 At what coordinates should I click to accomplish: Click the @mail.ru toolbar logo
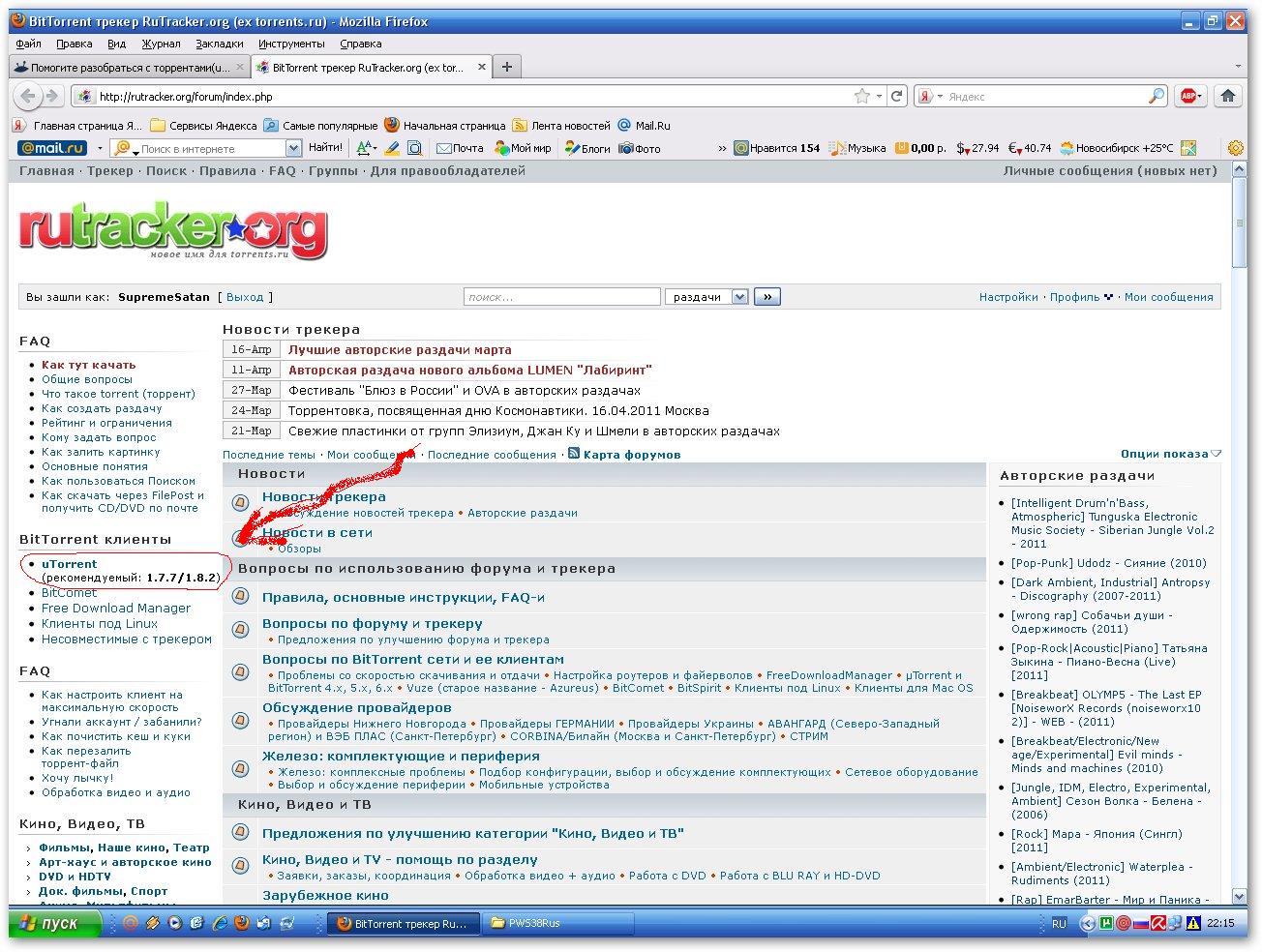click(x=52, y=148)
